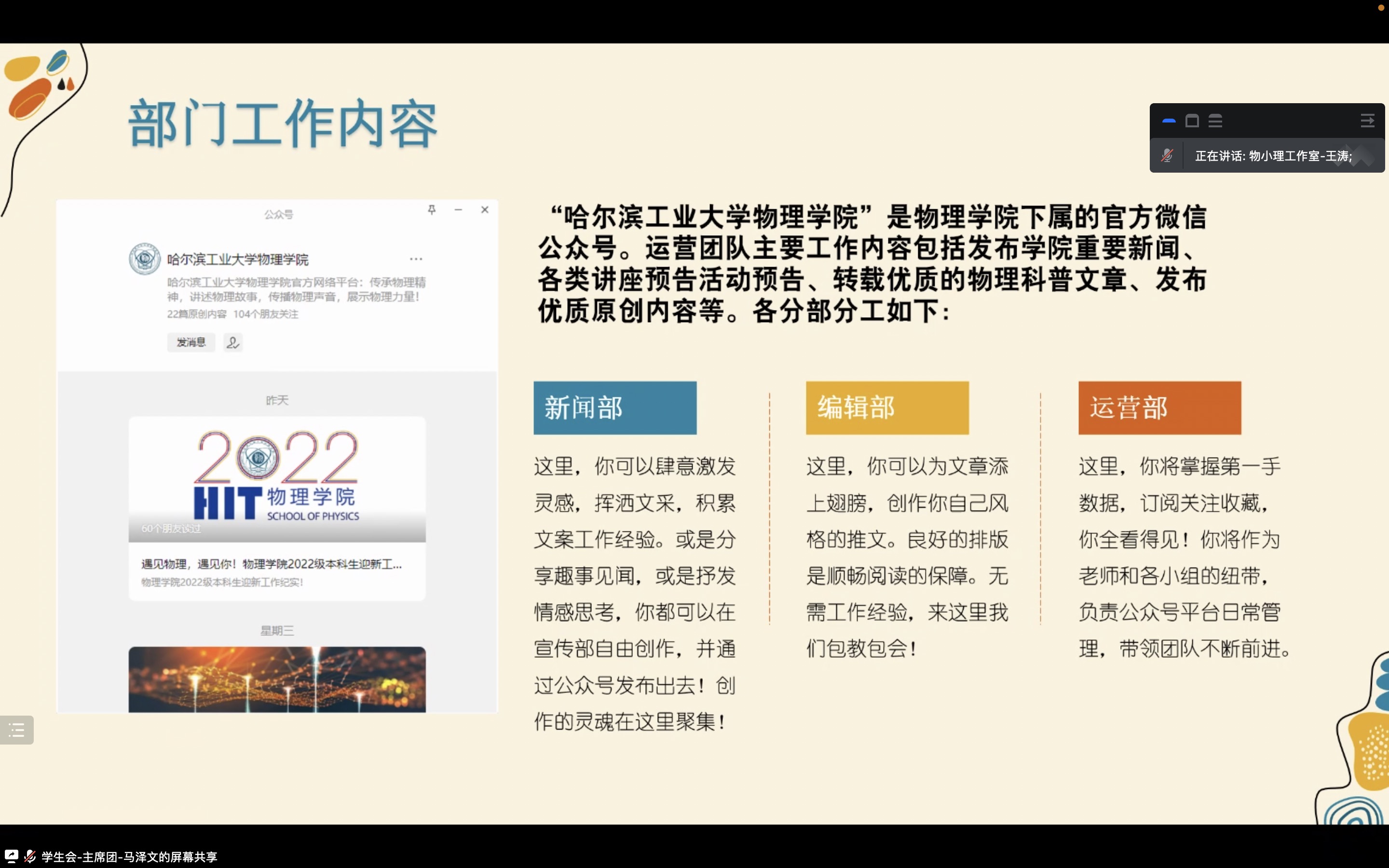Open the three-dot menu beside account name
Viewport: 1389px width, 868px height.
click(x=416, y=259)
